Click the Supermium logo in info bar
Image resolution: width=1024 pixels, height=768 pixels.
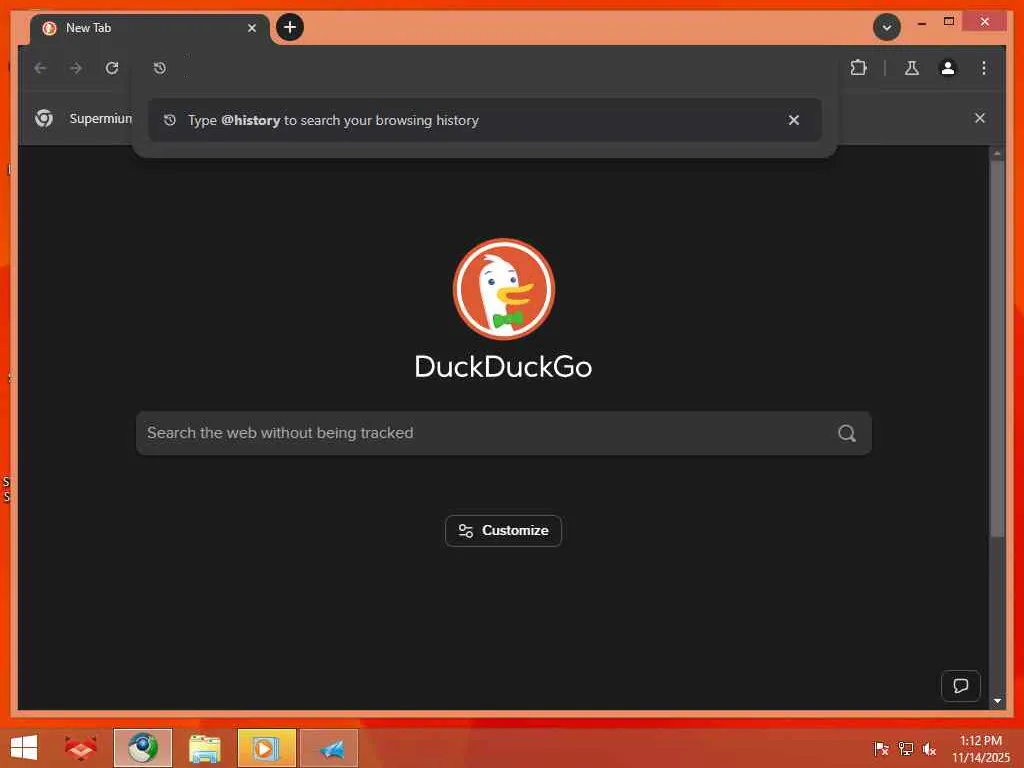click(x=44, y=118)
